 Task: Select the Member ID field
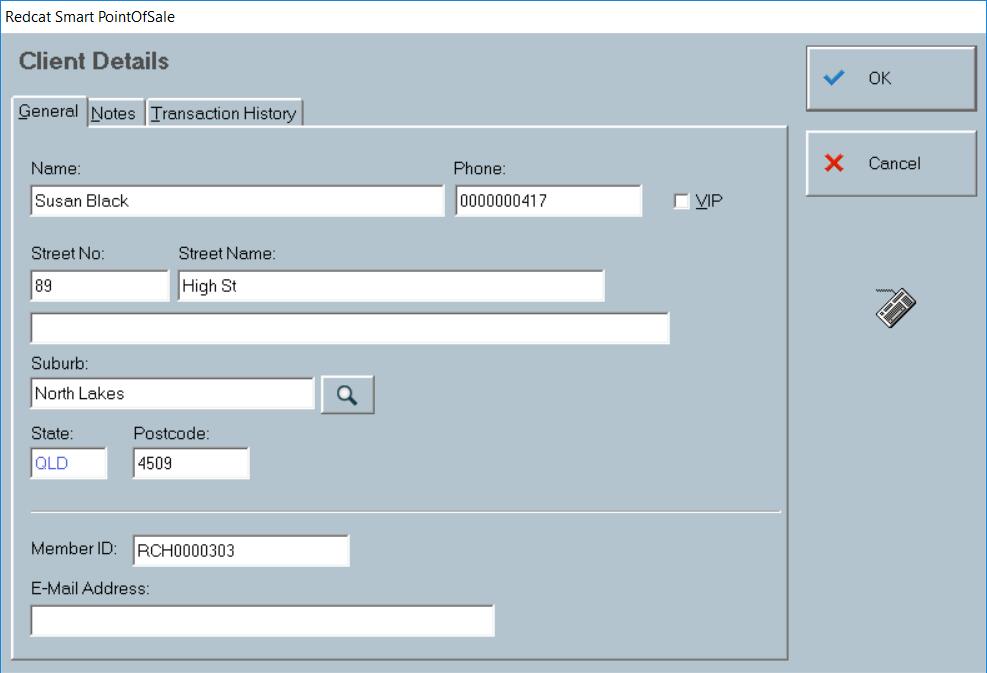(240, 549)
